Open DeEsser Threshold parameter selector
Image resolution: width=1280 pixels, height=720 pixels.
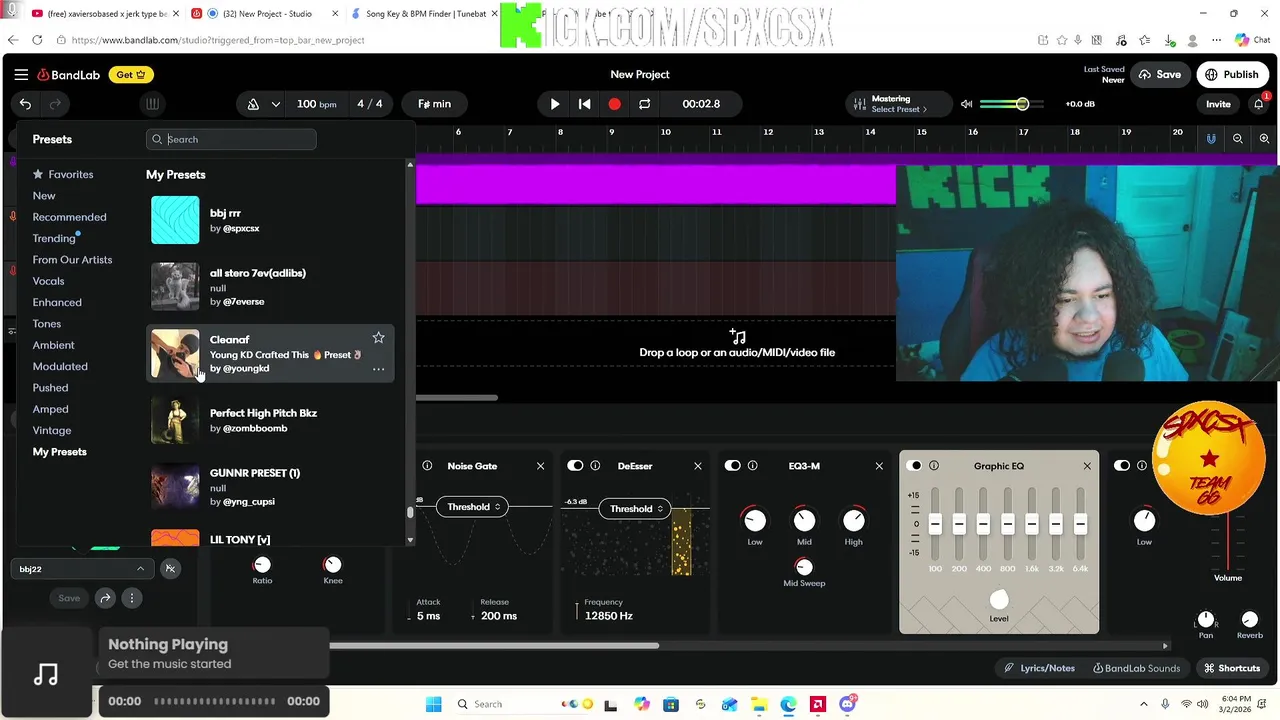click(x=637, y=509)
